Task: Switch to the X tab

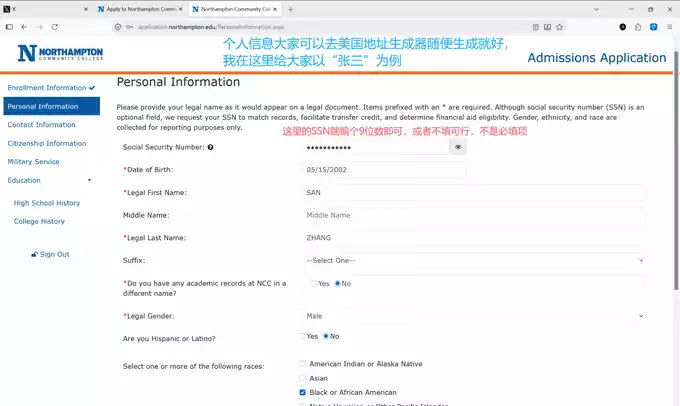Action: (x=43, y=9)
